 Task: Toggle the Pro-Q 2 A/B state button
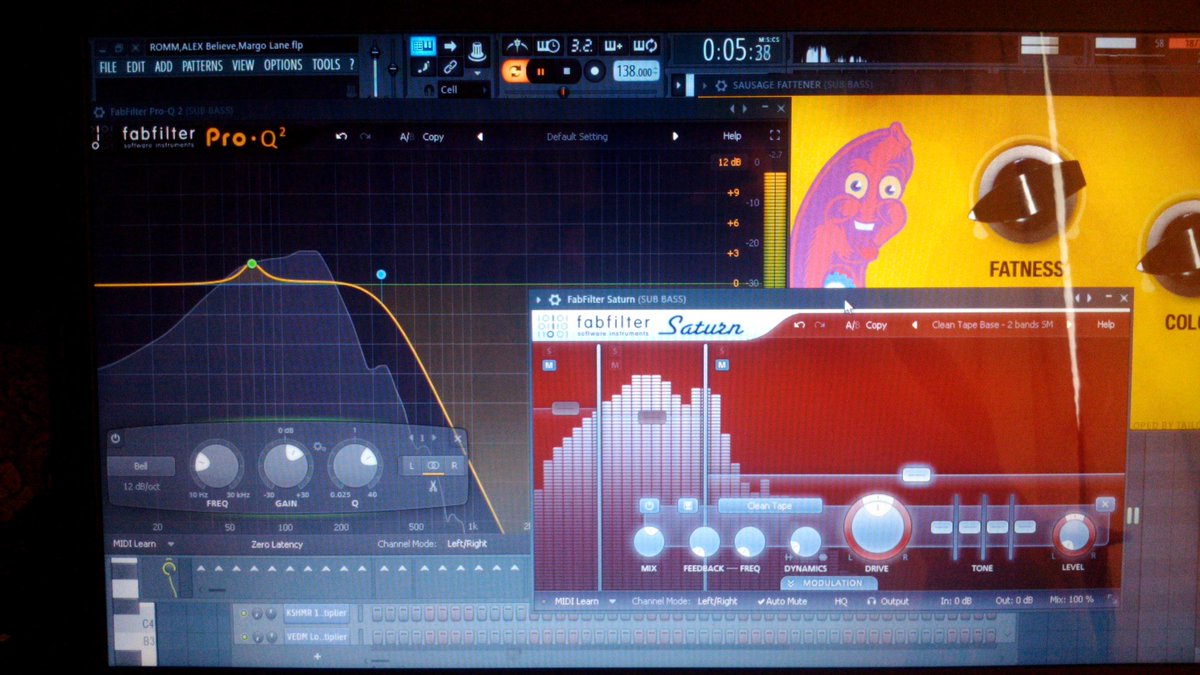point(406,137)
